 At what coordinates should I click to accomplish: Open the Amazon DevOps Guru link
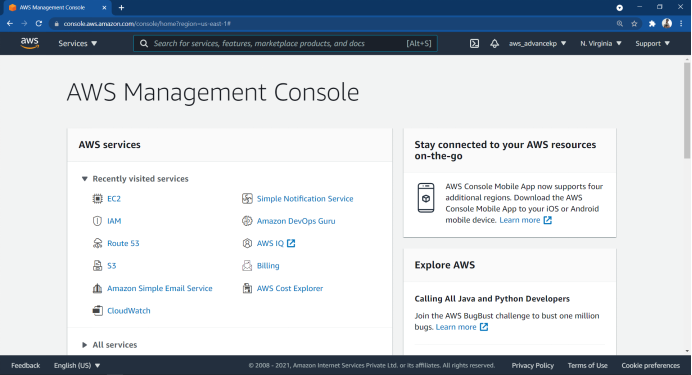coord(296,221)
